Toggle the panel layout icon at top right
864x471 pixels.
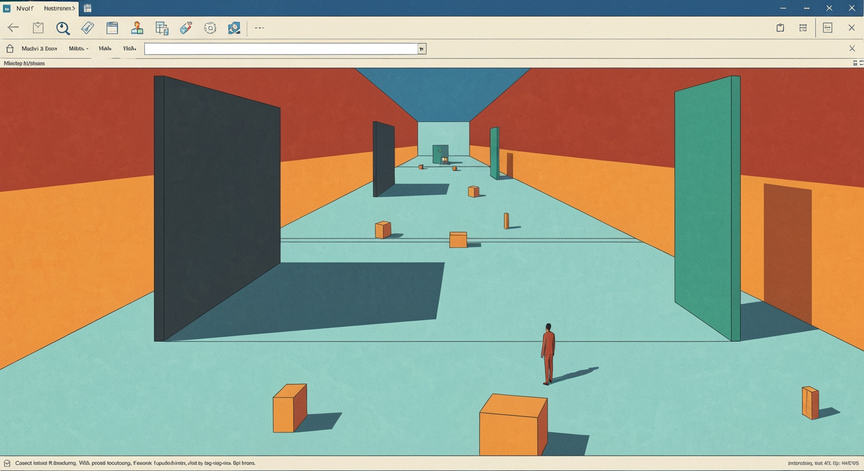click(828, 28)
